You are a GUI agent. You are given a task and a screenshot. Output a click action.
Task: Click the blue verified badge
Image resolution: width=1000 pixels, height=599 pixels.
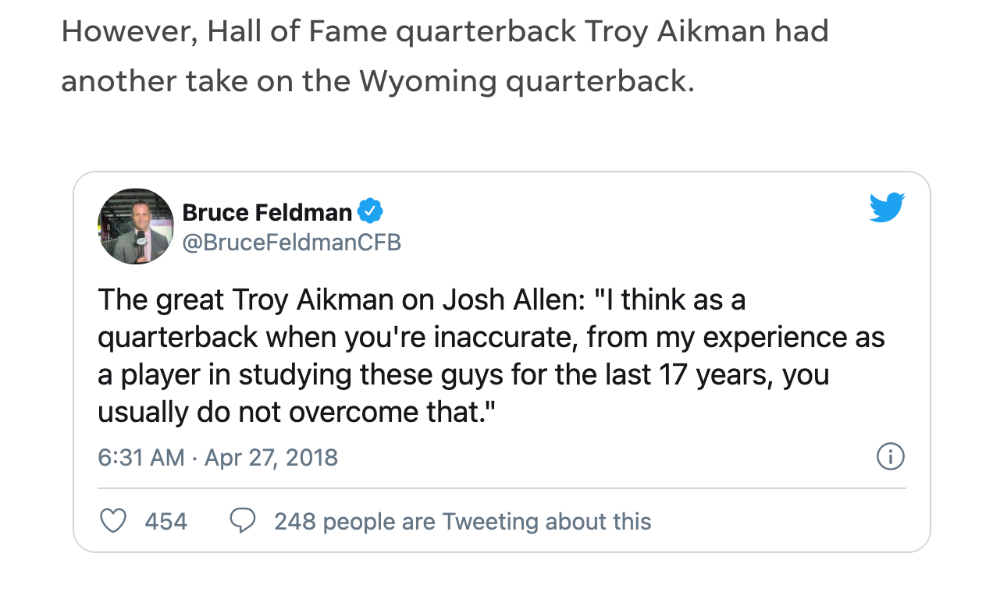[370, 211]
